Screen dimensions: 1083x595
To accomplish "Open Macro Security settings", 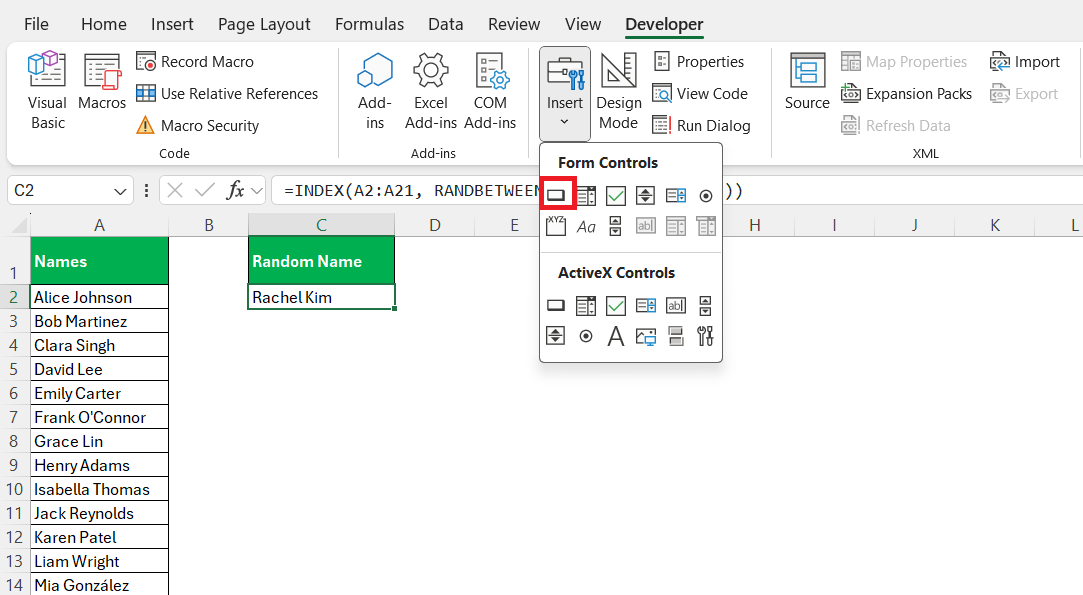I will (x=198, y=126).
